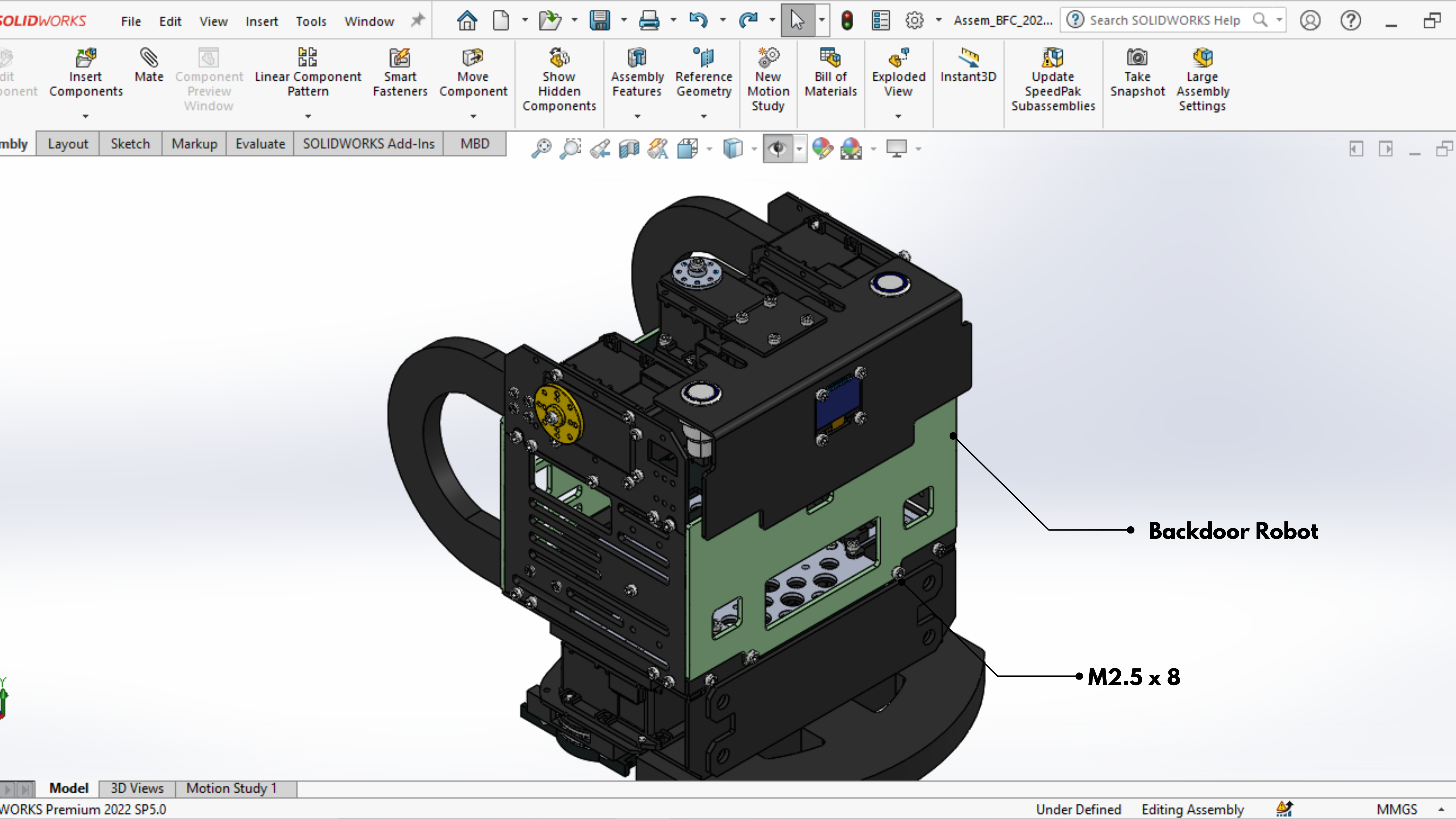Viewport: 1456px width, 819px height.
Task: Open a file using the Open icon
Action: (x=549, y=21)
